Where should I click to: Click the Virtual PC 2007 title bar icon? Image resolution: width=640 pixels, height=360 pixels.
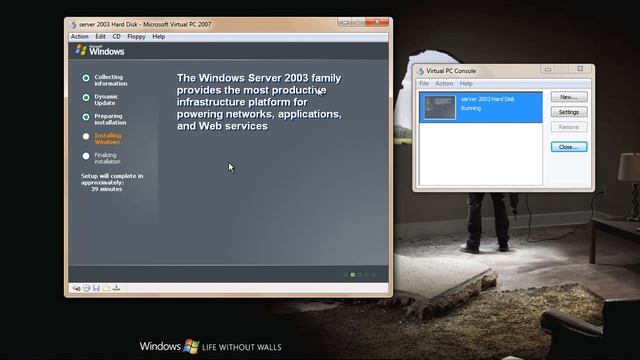[x=73, y=24]
